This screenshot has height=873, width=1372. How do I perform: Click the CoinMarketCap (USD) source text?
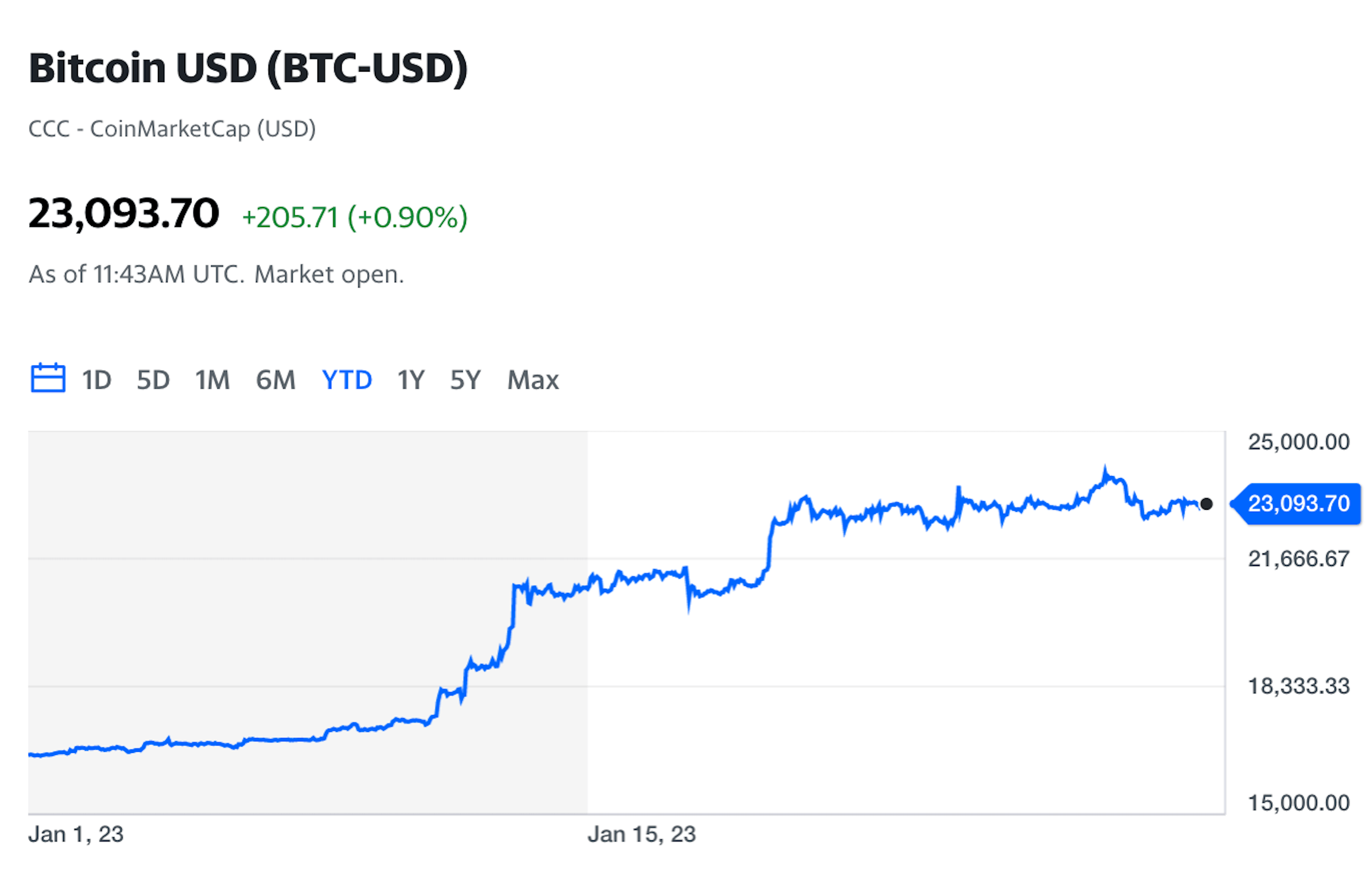pyautogui.click(x=203, y=130)
